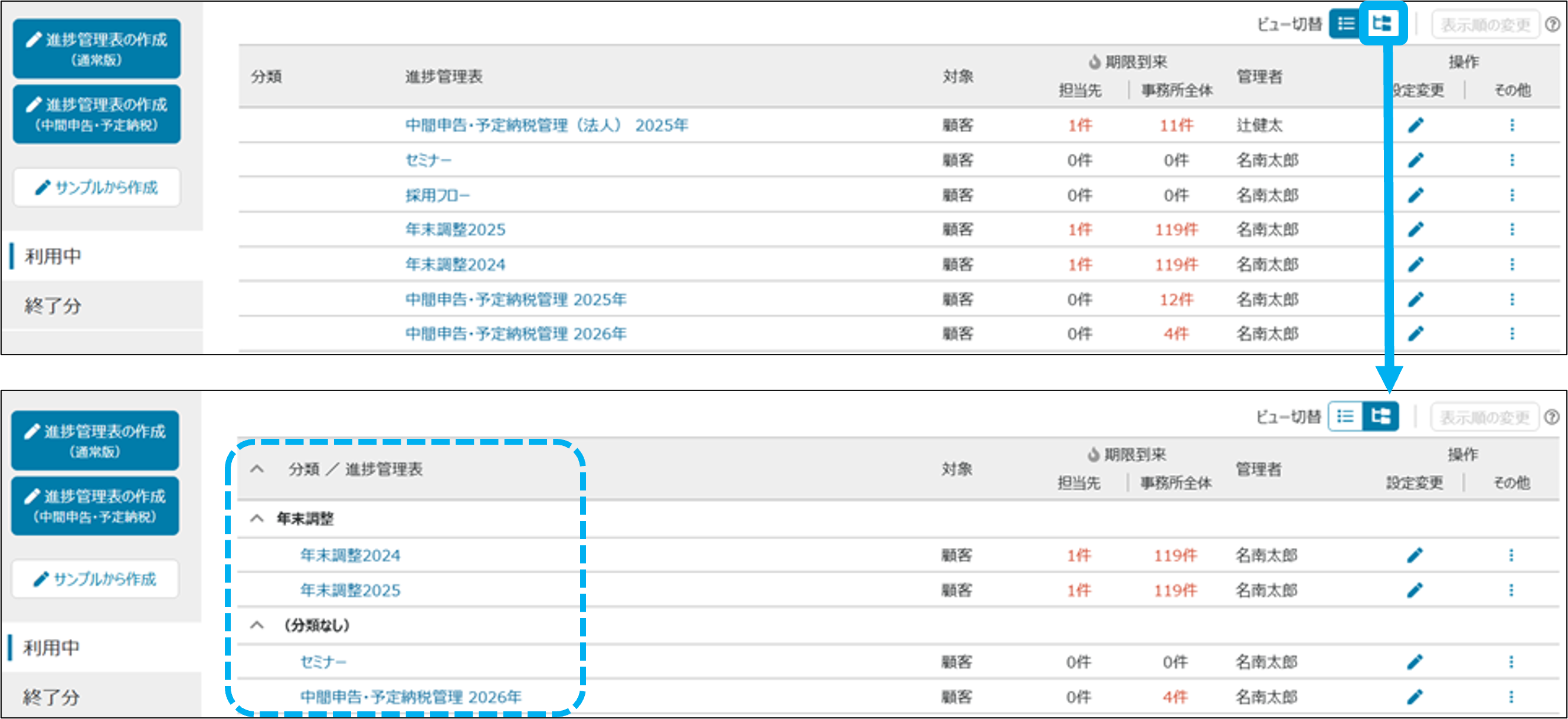Click 表示順の変更 button in bottom panel
Image resolution: width=1568 pixels, height=719 pixels.
[1484, 417]
